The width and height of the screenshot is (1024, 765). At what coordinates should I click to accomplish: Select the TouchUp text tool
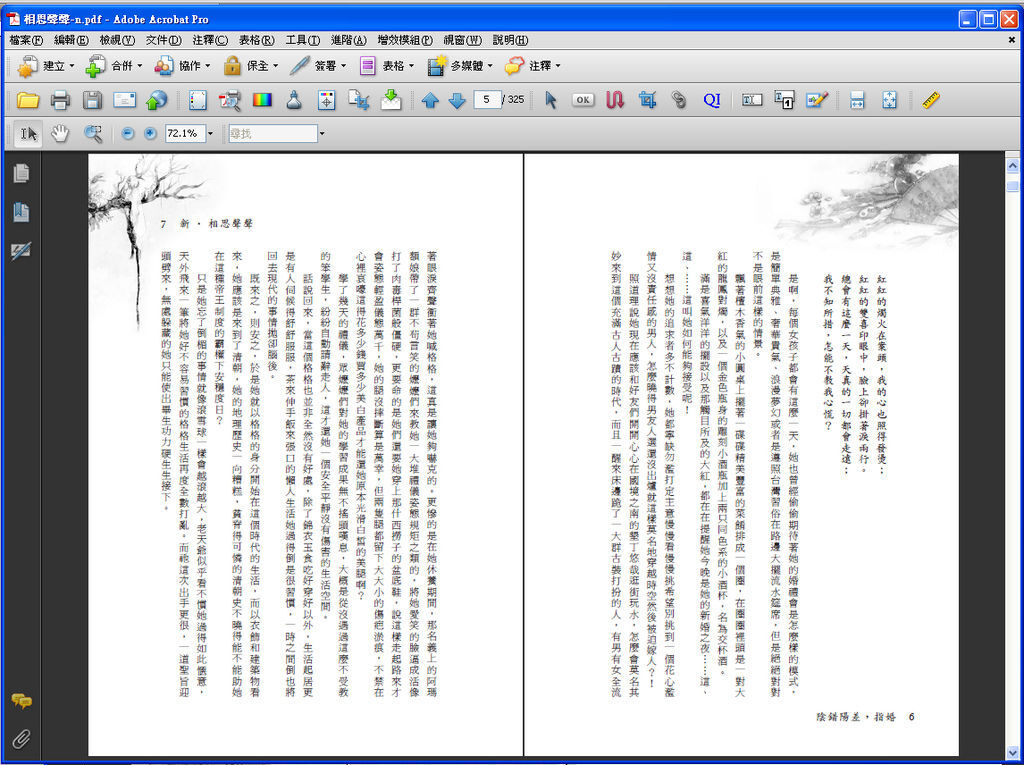752,100
